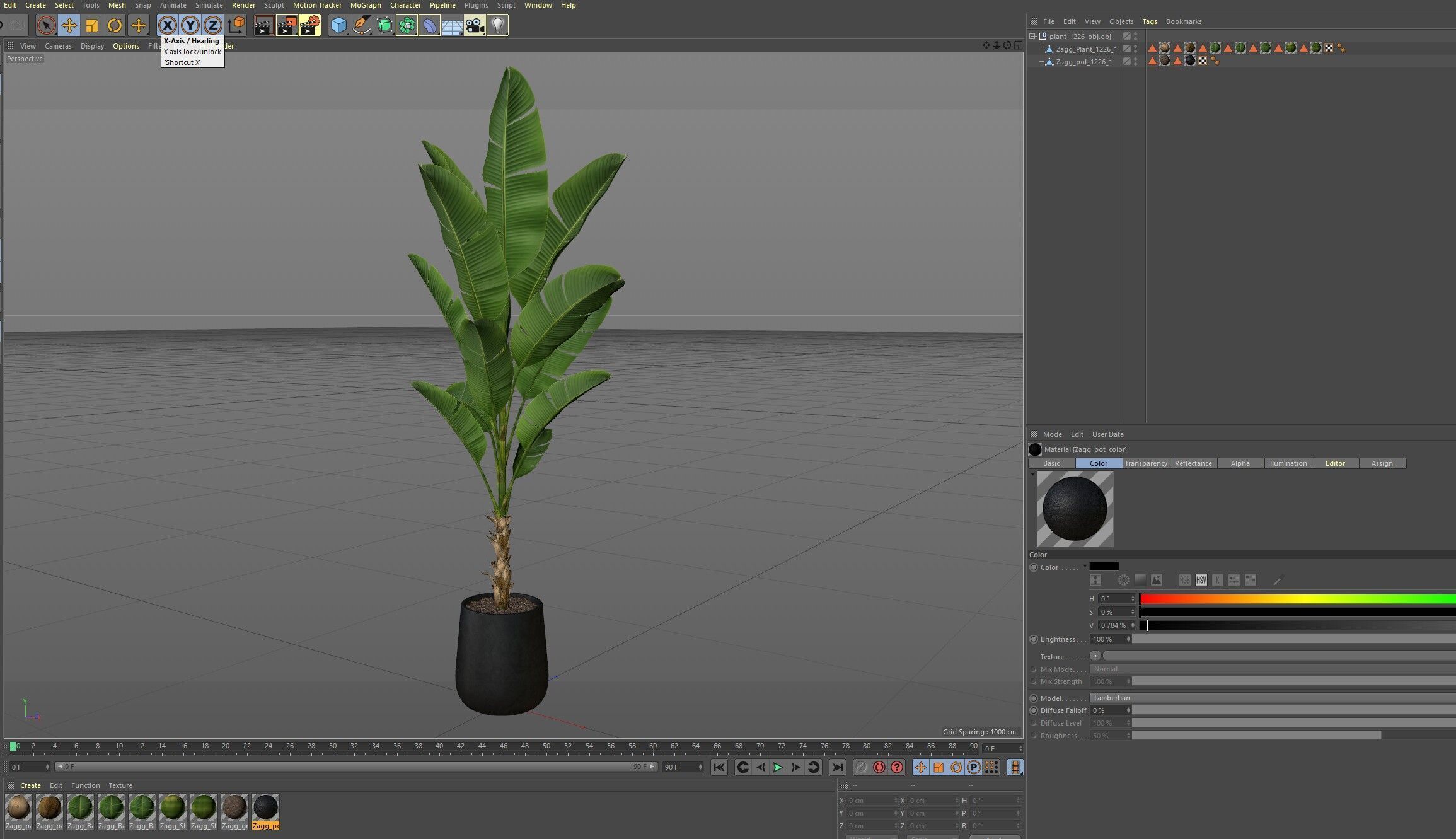
Task: Show the color wheel picker
Action: (x=1123, y=580)
